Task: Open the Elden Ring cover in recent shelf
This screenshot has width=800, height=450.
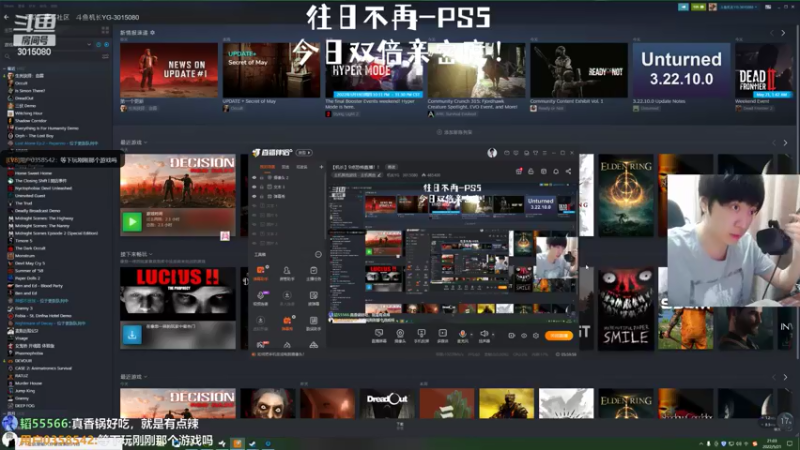Action: click(626, 195)
